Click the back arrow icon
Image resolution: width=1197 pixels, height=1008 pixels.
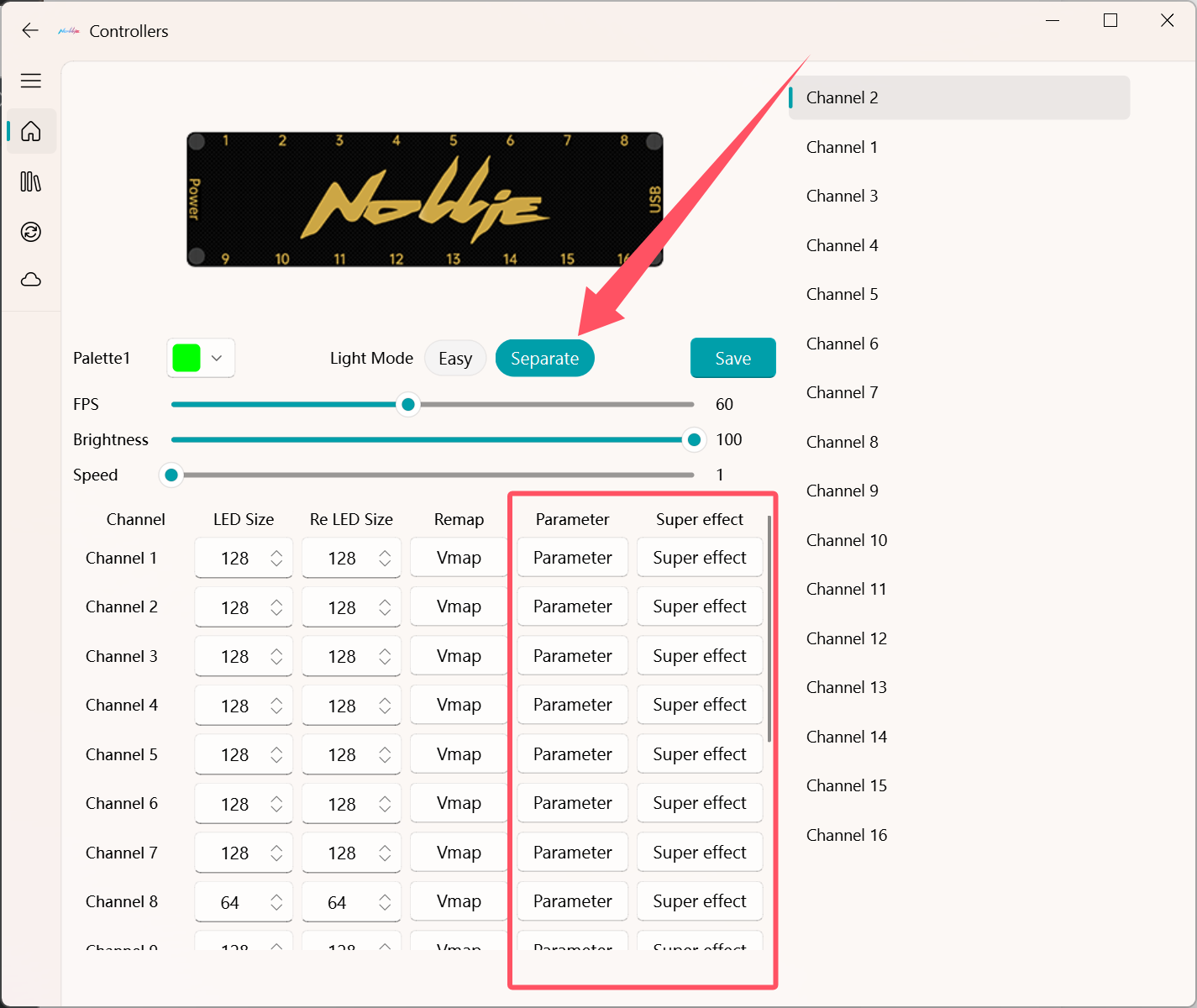pos(30,31)
